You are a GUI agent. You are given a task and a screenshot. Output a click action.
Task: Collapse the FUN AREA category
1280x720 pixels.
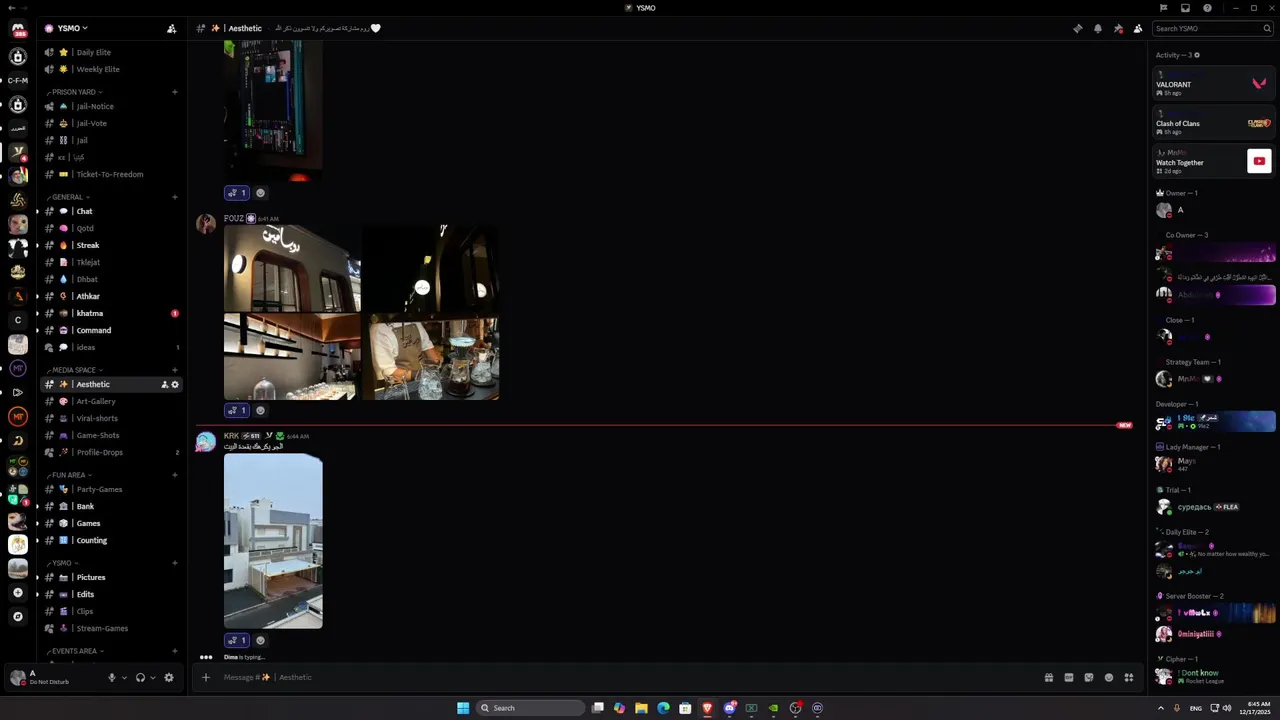click(70, 475)
